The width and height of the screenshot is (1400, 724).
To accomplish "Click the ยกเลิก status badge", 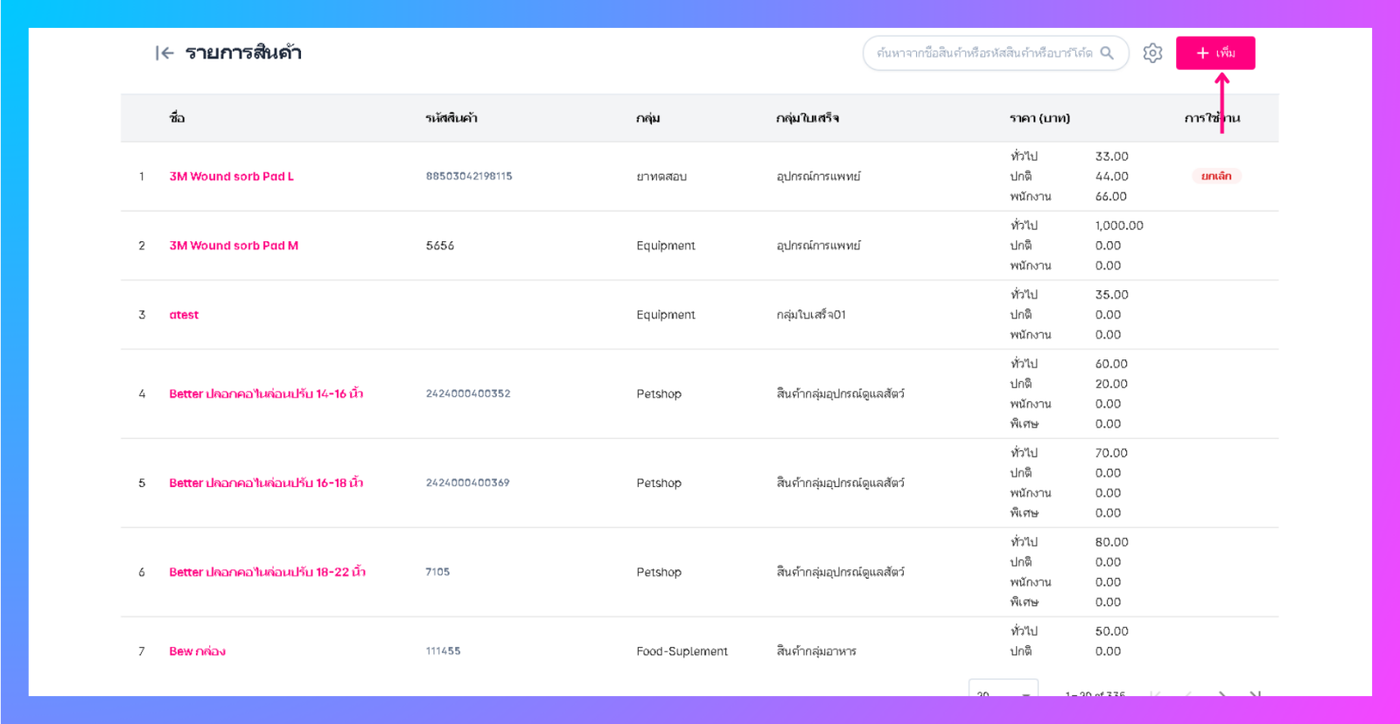I will 1216,176.
